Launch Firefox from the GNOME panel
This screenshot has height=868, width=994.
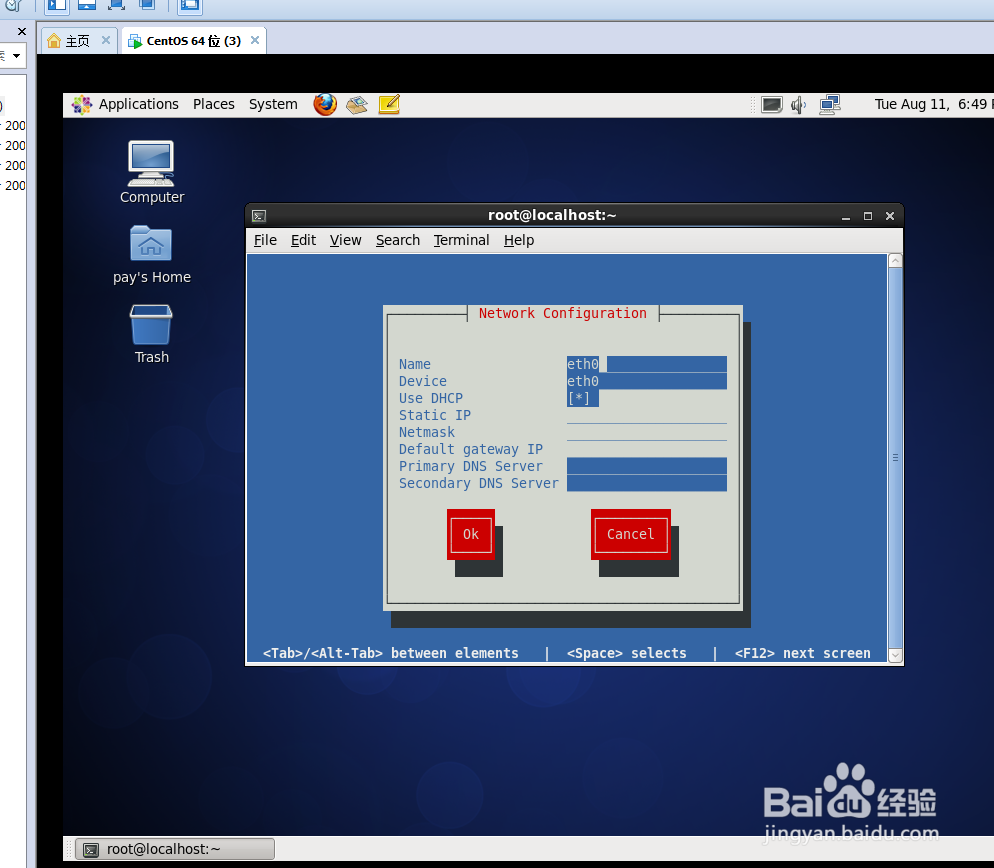[x=324, y=104]
